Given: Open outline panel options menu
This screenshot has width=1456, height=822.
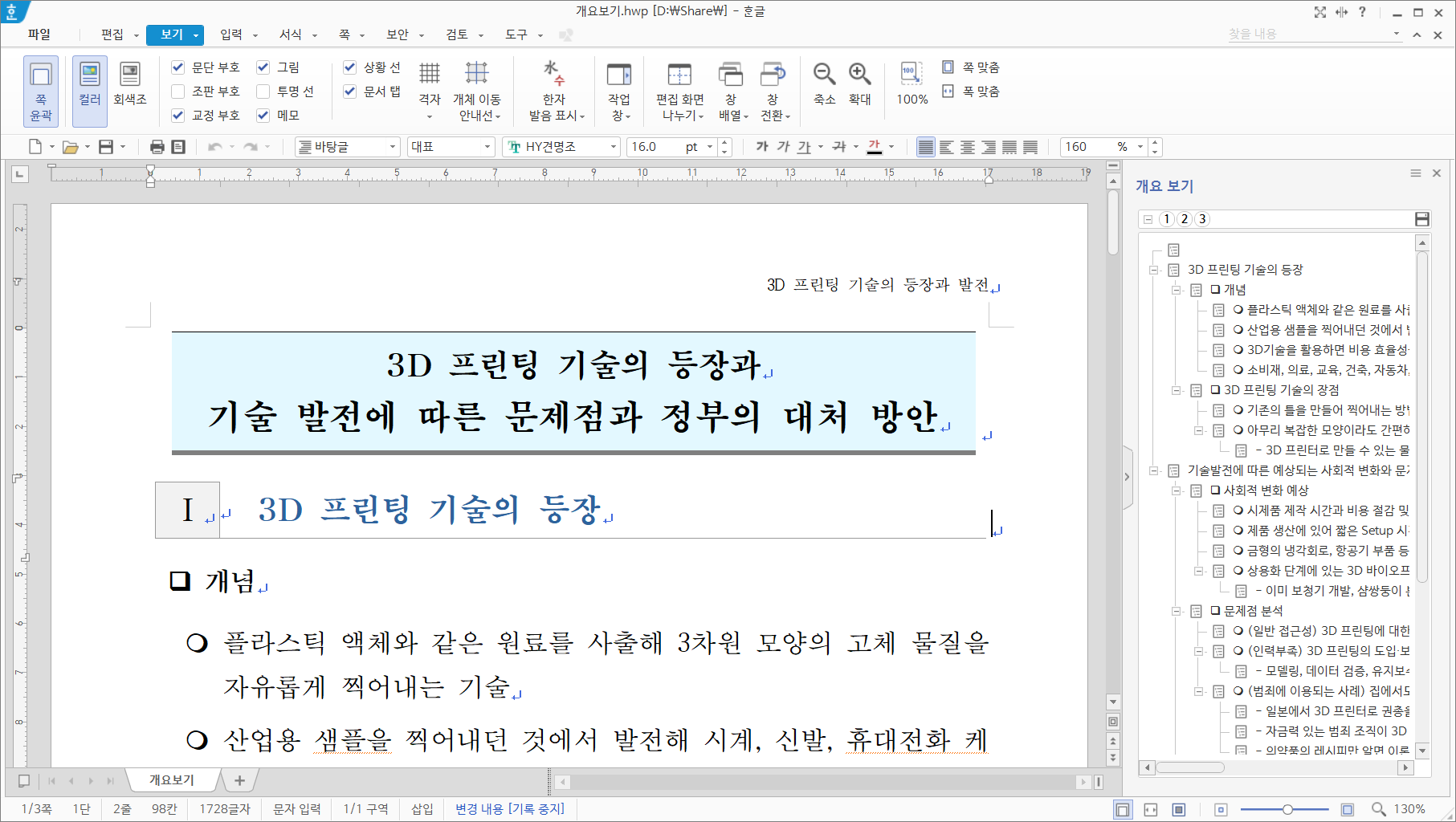Looking at the screenshot, I should tap(1415, 173).
